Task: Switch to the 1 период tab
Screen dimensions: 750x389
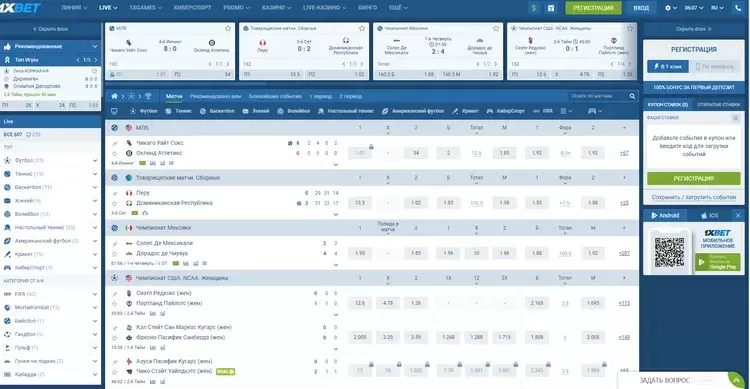Action: 320,96
